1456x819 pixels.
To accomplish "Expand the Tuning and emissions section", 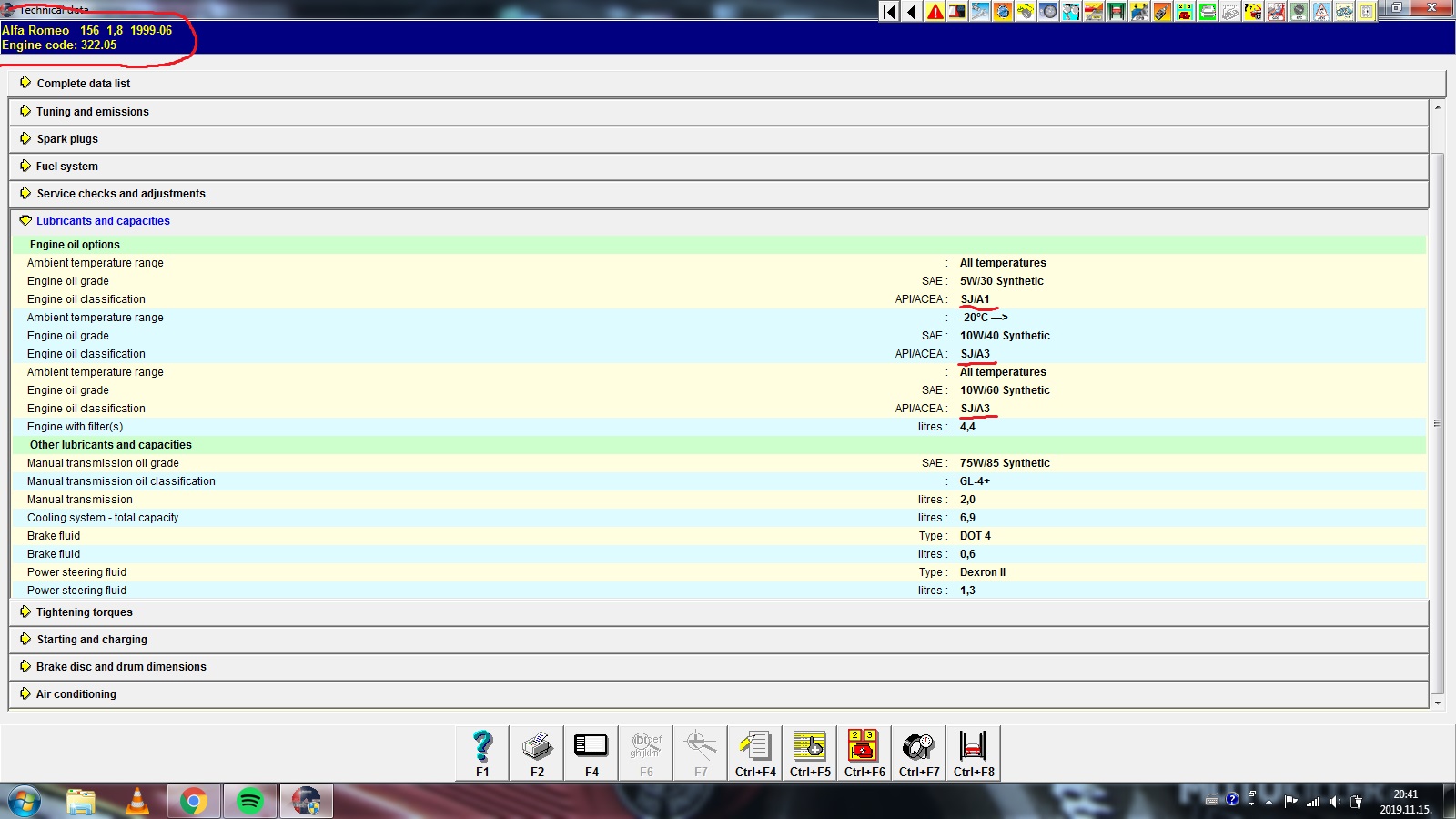I will click(719, 111).
